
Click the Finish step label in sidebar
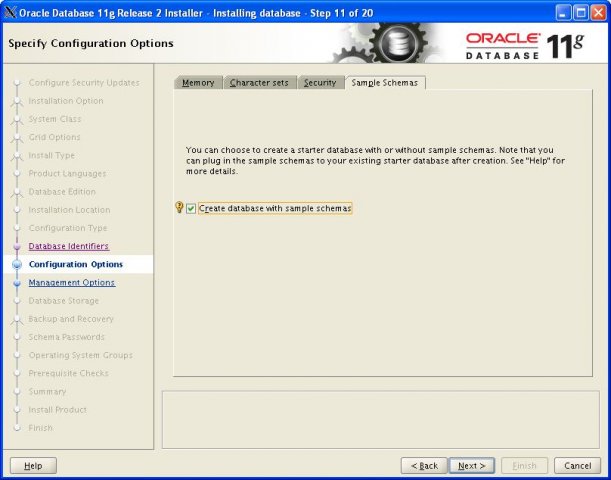tap(41, 428)
